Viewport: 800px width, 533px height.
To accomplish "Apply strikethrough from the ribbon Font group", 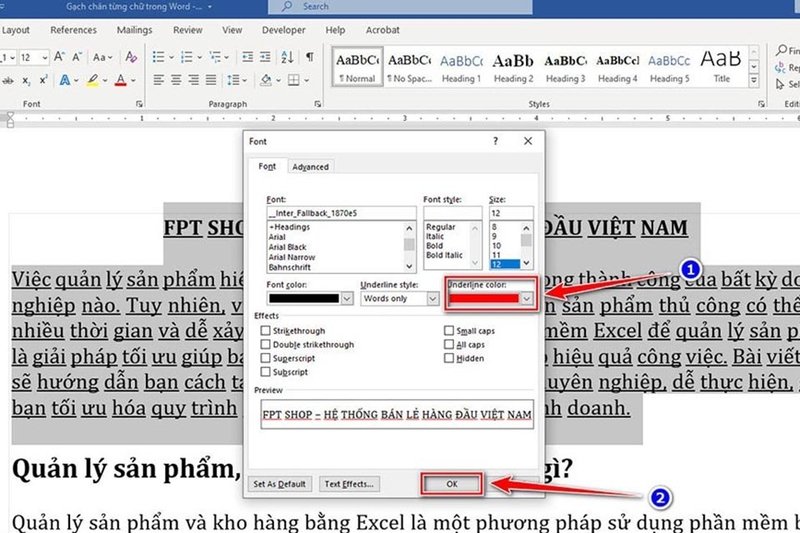I will [8, 81].
